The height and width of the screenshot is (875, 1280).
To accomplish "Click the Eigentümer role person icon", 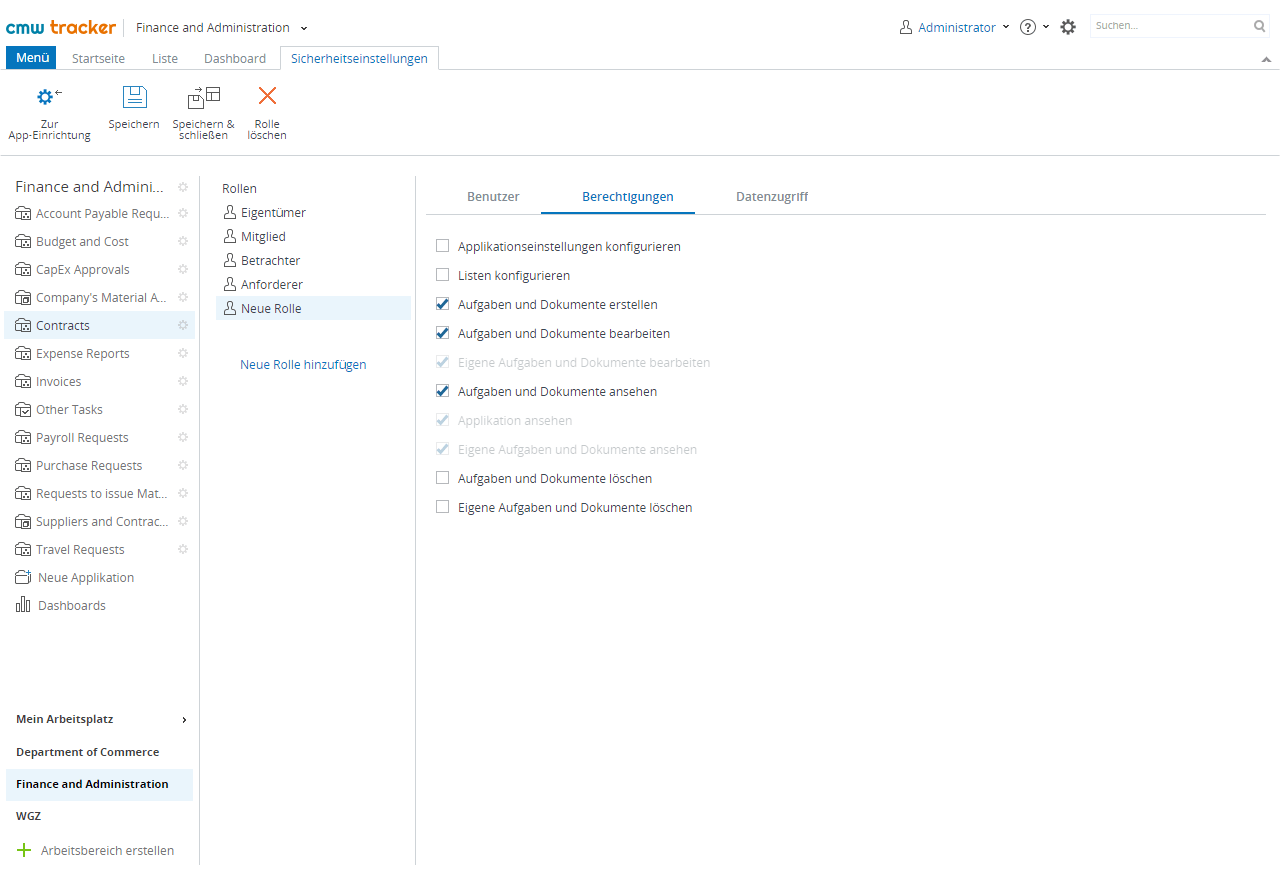I will (230, 212).
